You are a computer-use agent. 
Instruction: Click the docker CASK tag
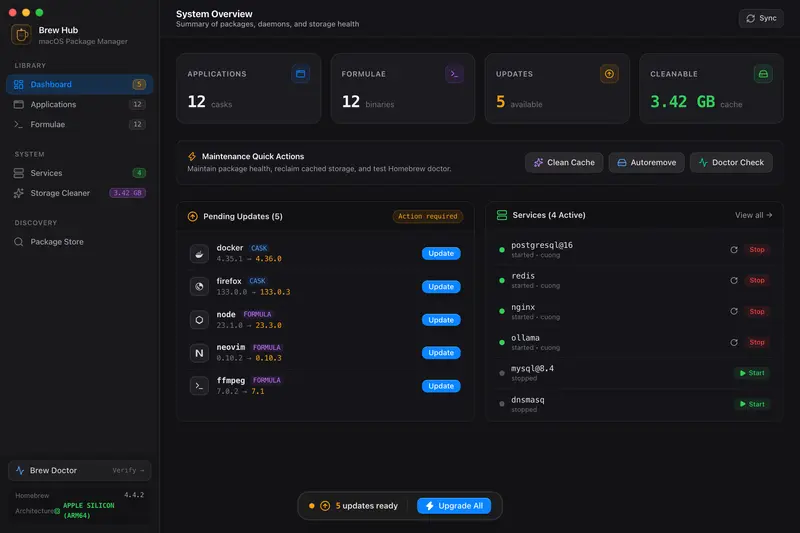[x=259, y=248]
